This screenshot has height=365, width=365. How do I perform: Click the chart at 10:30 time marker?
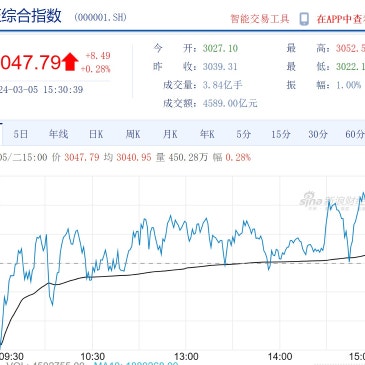tap(92, 357)
